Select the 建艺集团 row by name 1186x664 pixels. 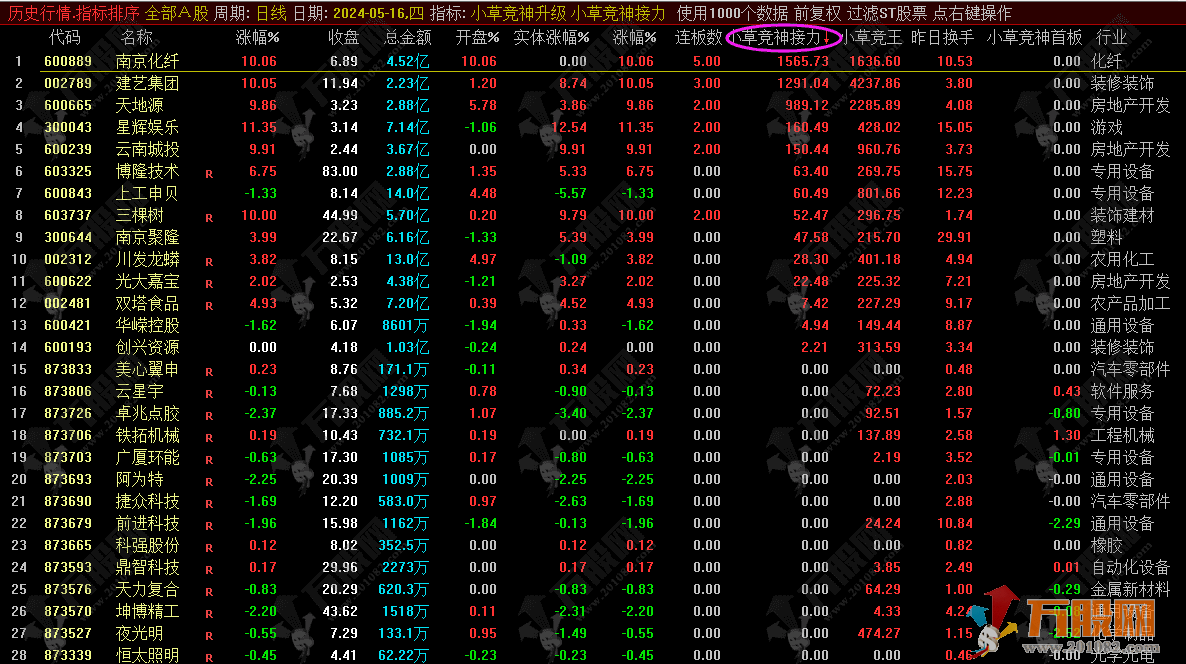coord(148,83)
